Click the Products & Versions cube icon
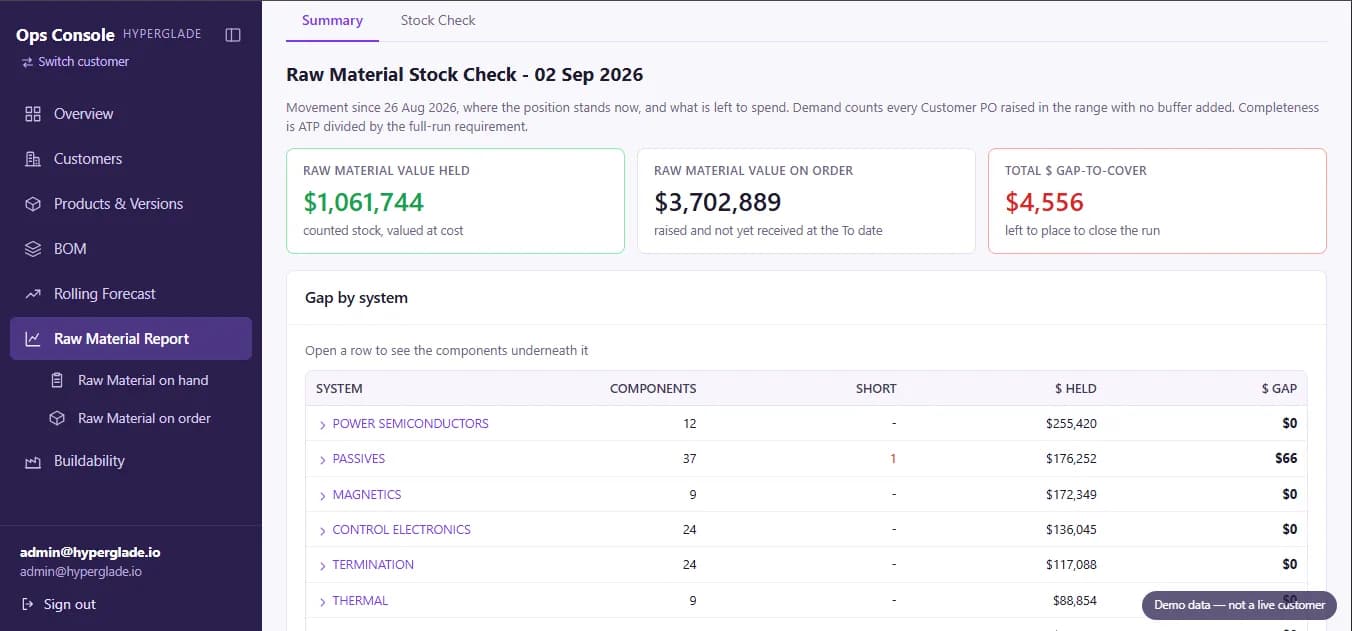 (33, 204)
